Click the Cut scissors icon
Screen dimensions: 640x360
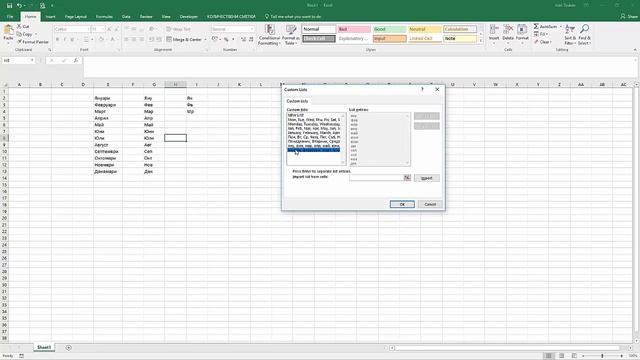tap(19, 27)
